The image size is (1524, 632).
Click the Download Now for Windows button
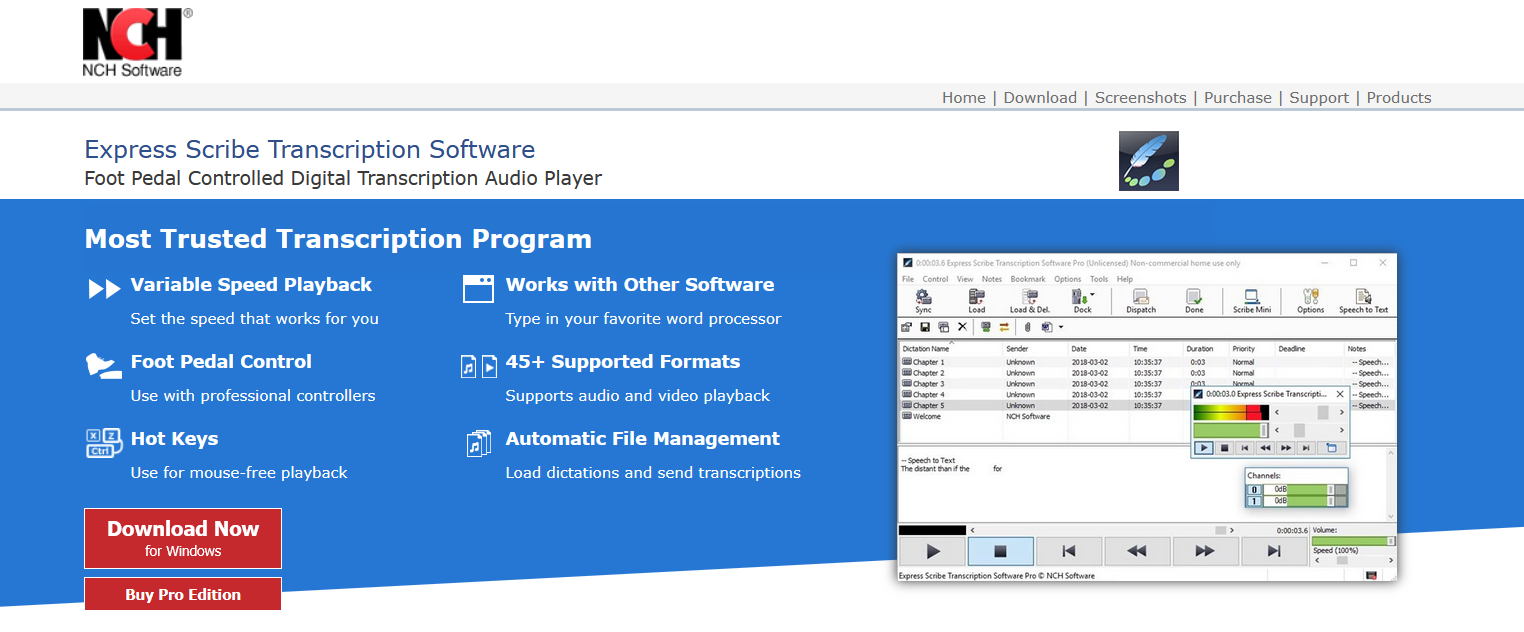[x=183, y=538]
